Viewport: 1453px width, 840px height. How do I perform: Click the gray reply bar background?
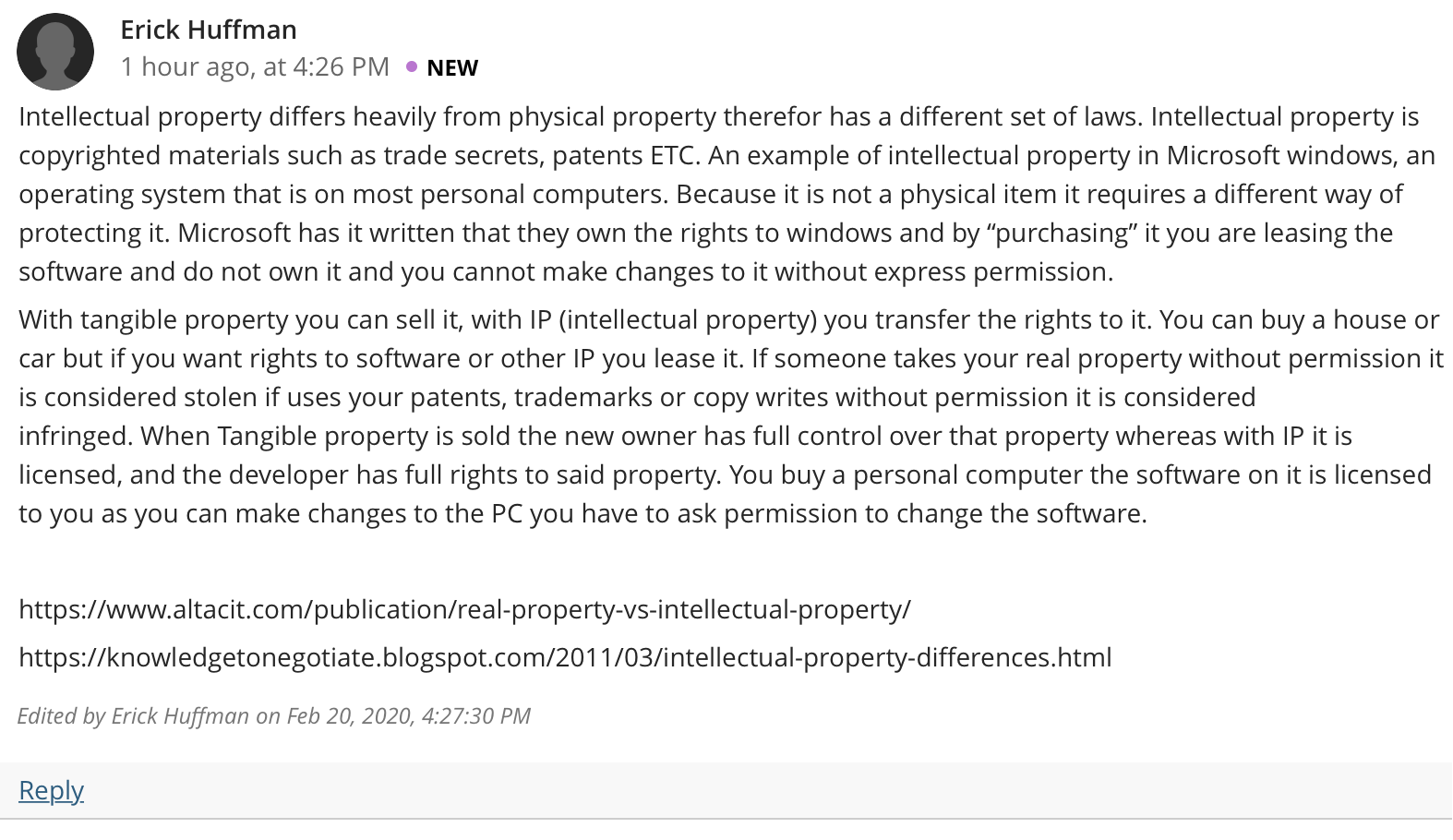[x=726, y=790]
